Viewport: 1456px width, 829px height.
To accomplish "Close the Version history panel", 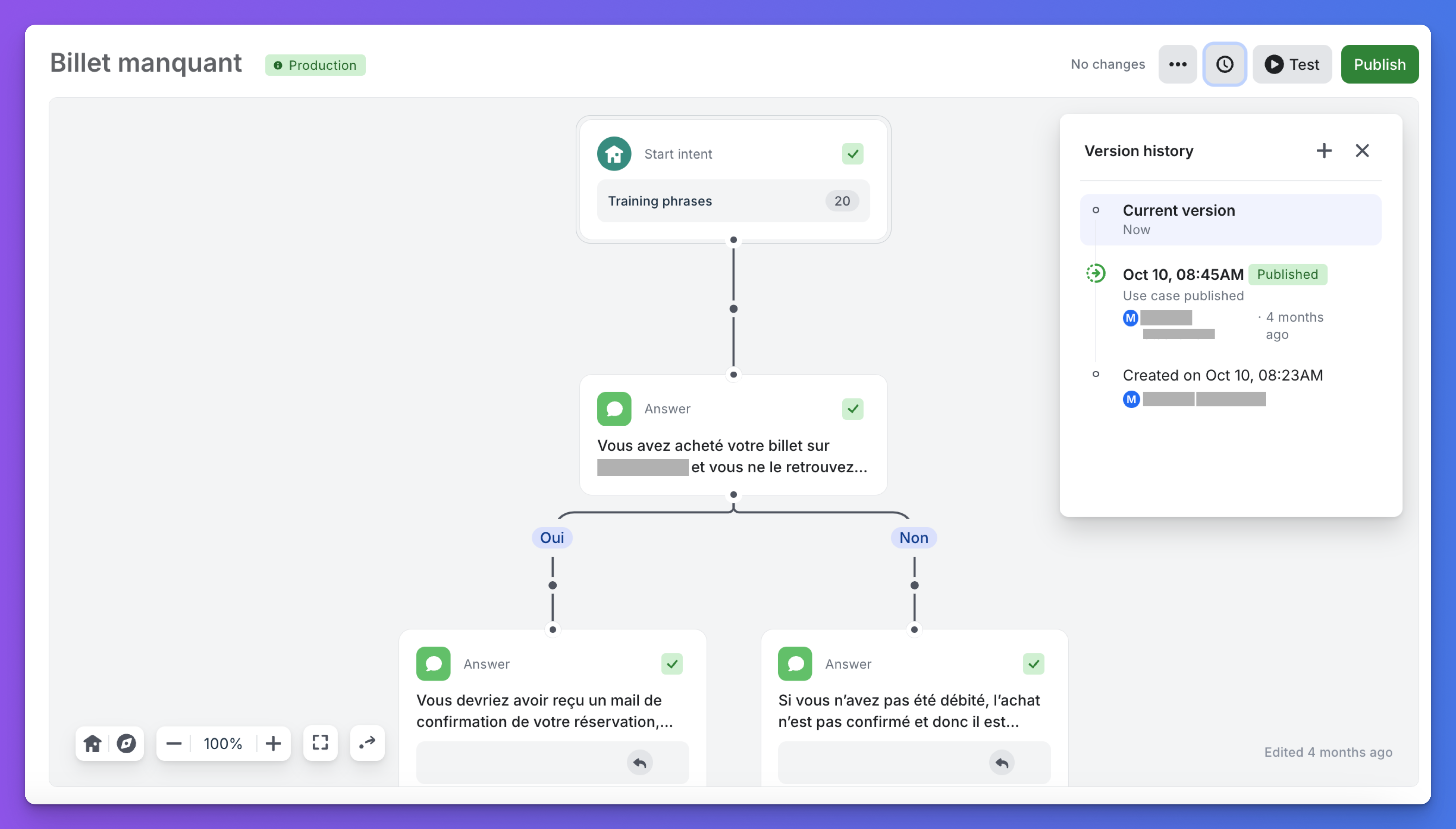I will click(1362, 151).
